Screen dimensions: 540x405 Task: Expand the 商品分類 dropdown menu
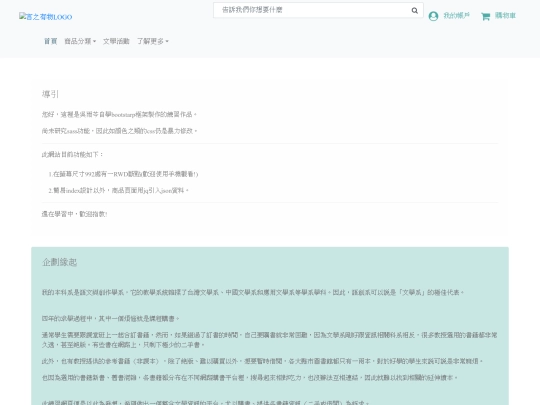80,41
